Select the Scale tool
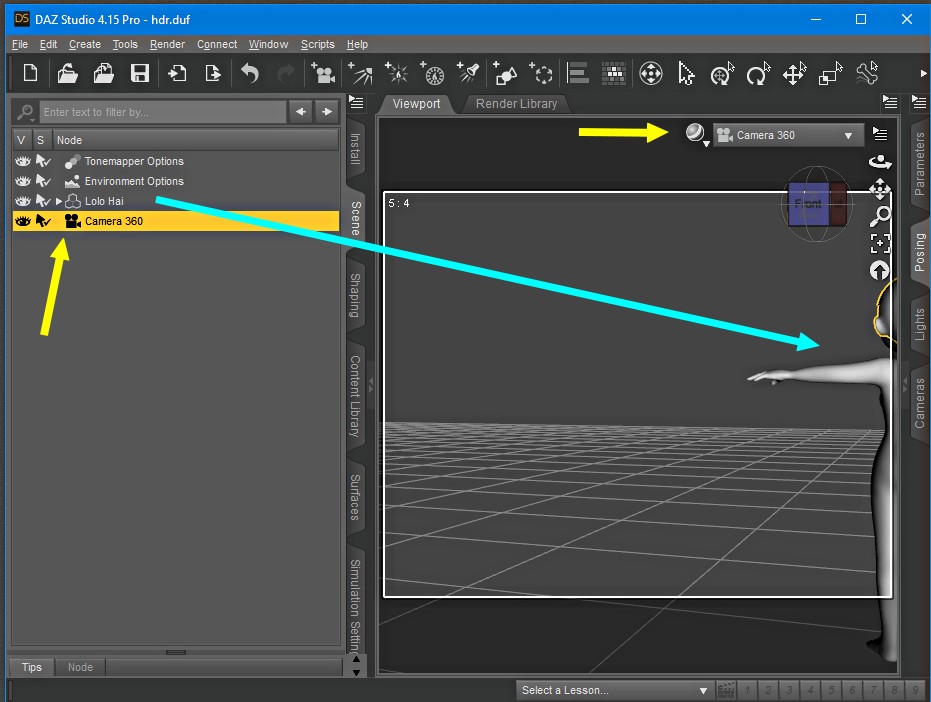 tap(831, 74)
